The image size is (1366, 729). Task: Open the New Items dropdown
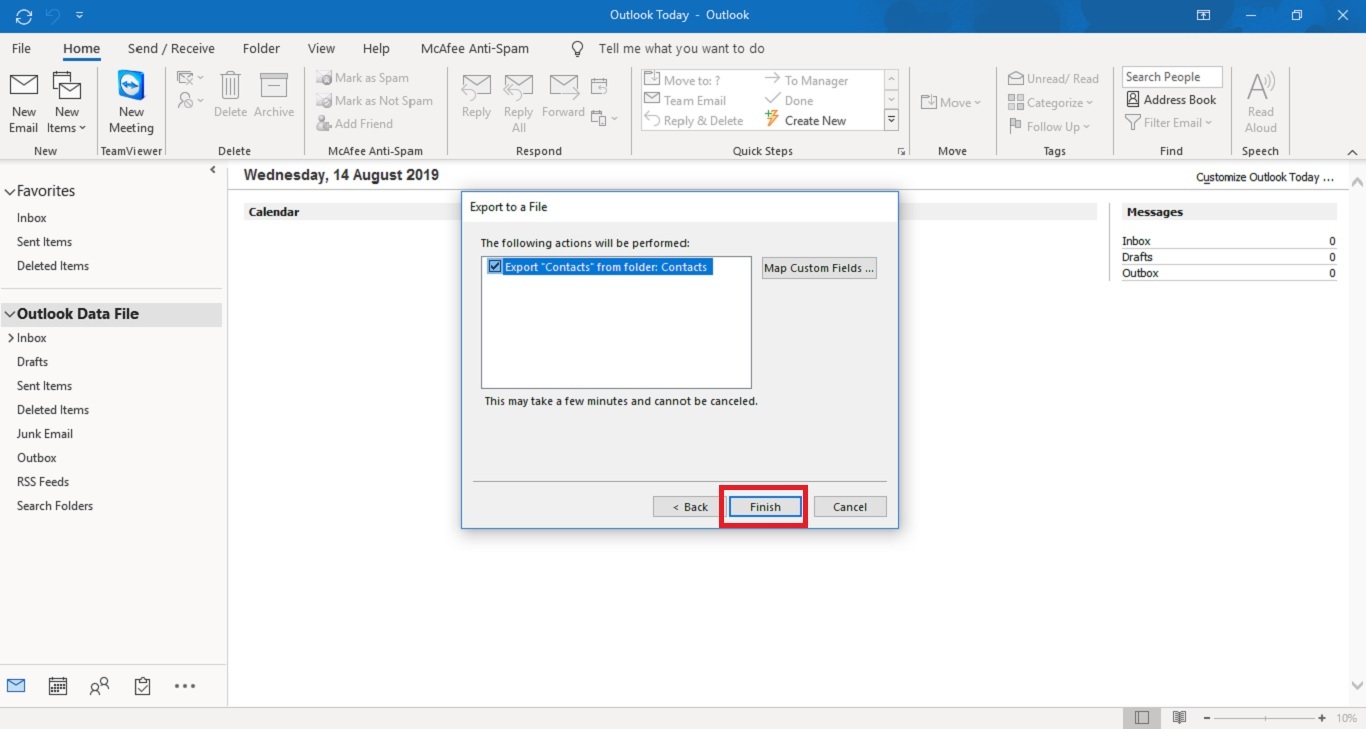(x=67, y=103)
